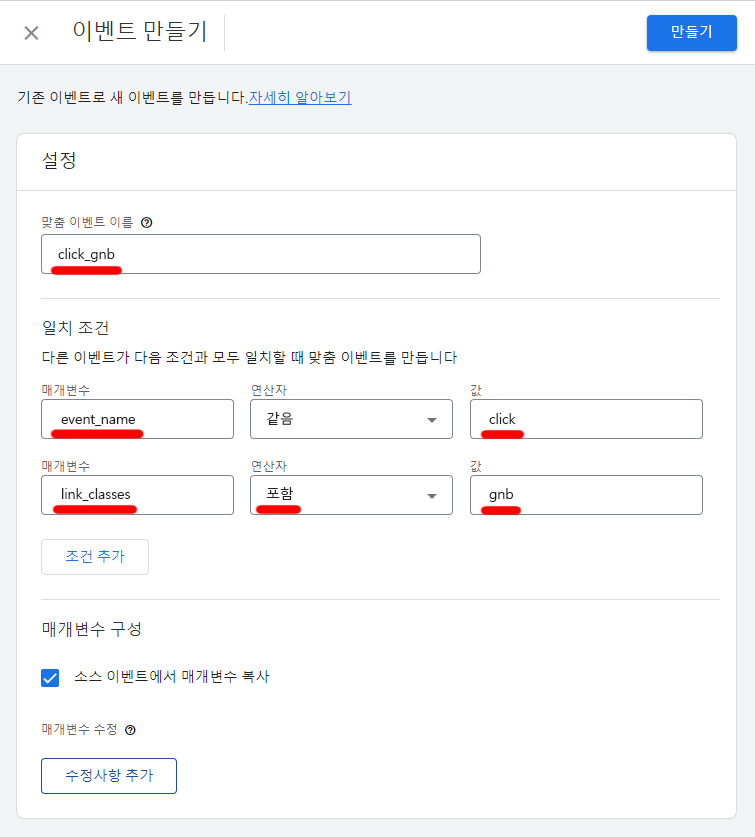Select the value field containing gnb
755x837 pixels.
pos(586,495)
